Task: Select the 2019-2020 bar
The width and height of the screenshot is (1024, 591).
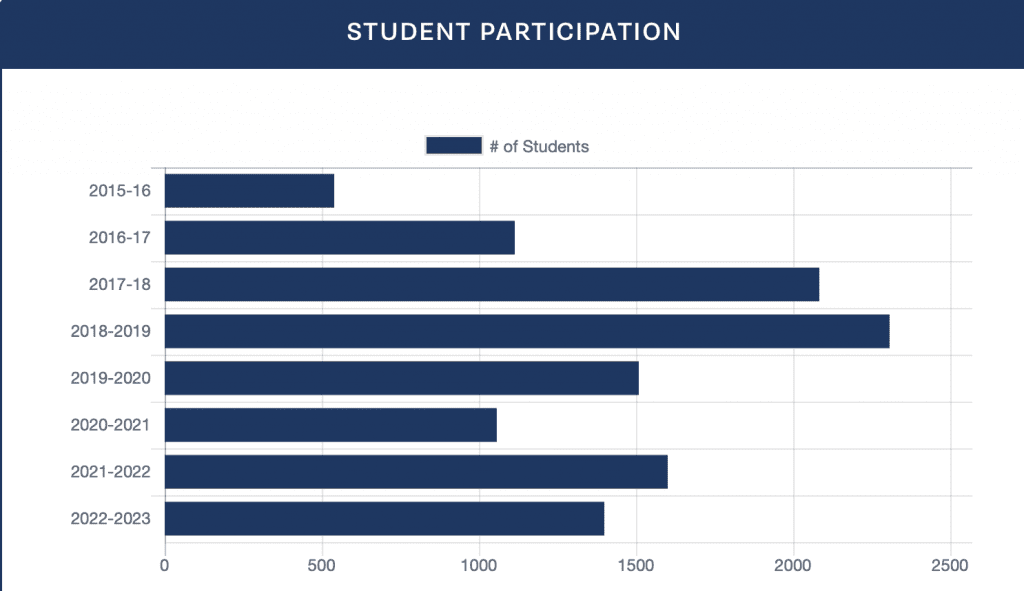Action: tap(401, 378)
